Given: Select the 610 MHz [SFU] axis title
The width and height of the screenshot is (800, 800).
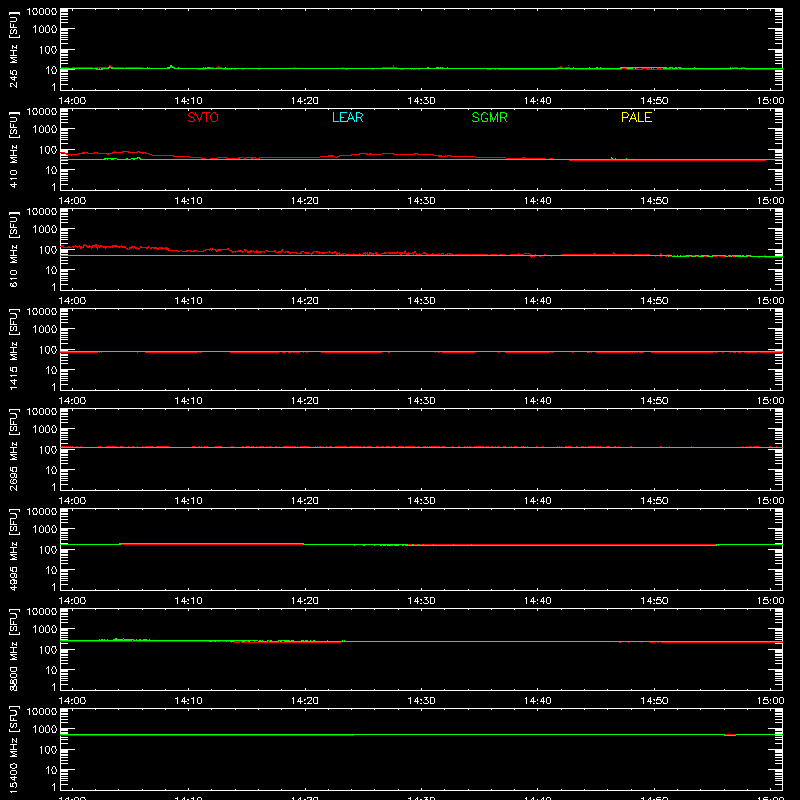Looking at the screenshot, I should (x=14, y=249).
